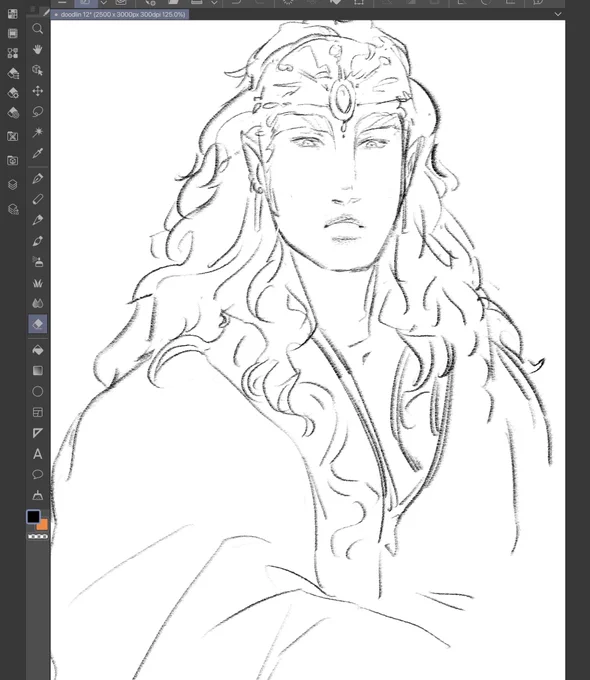590x680 pixels.
Task: Select the Brush tool below the pencil
Action: (x=38, y=220)
